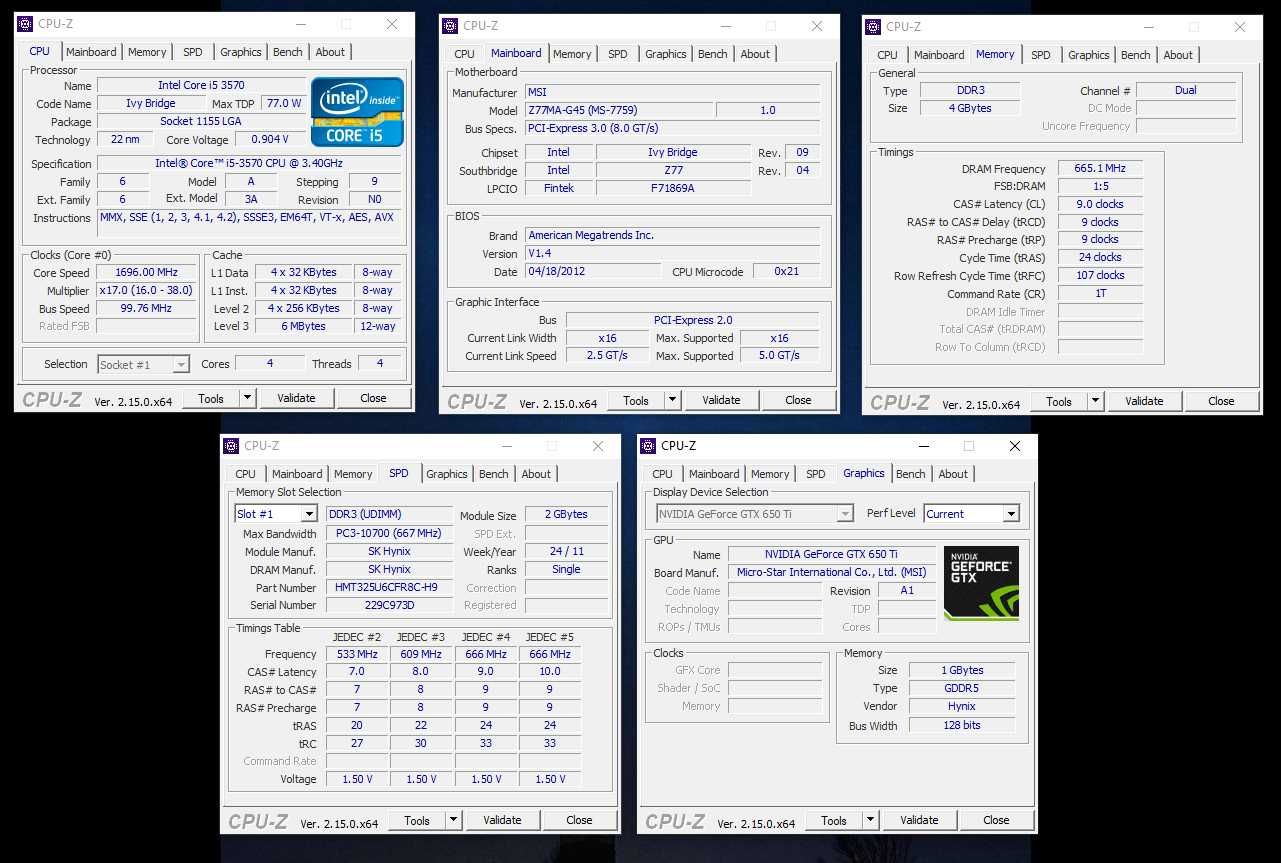
Task: Click Validate button in Memory window
Action: [1144, 401]
